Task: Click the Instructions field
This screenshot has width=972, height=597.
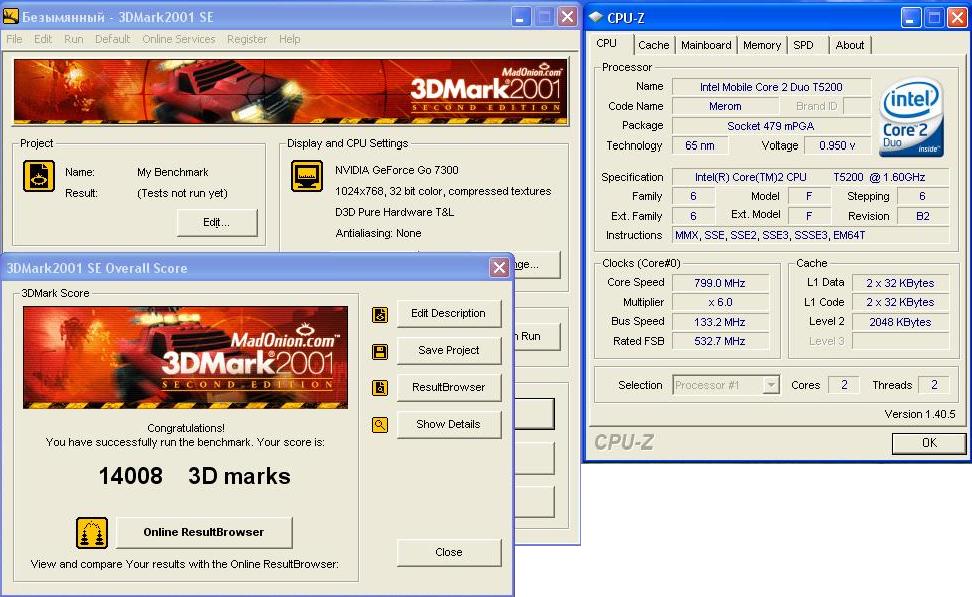Action: coord(810,236)
